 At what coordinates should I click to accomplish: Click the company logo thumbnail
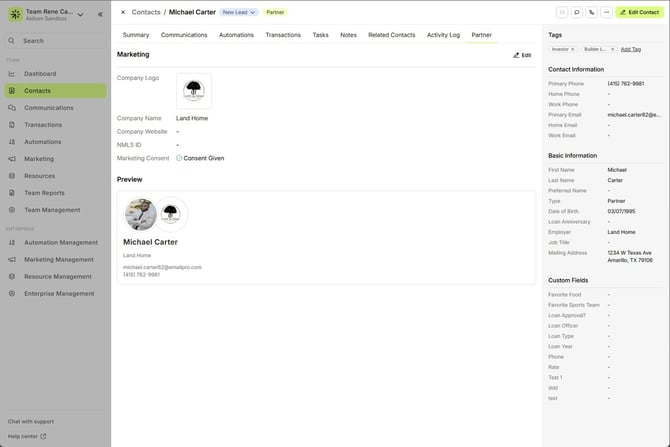[194, 91]
